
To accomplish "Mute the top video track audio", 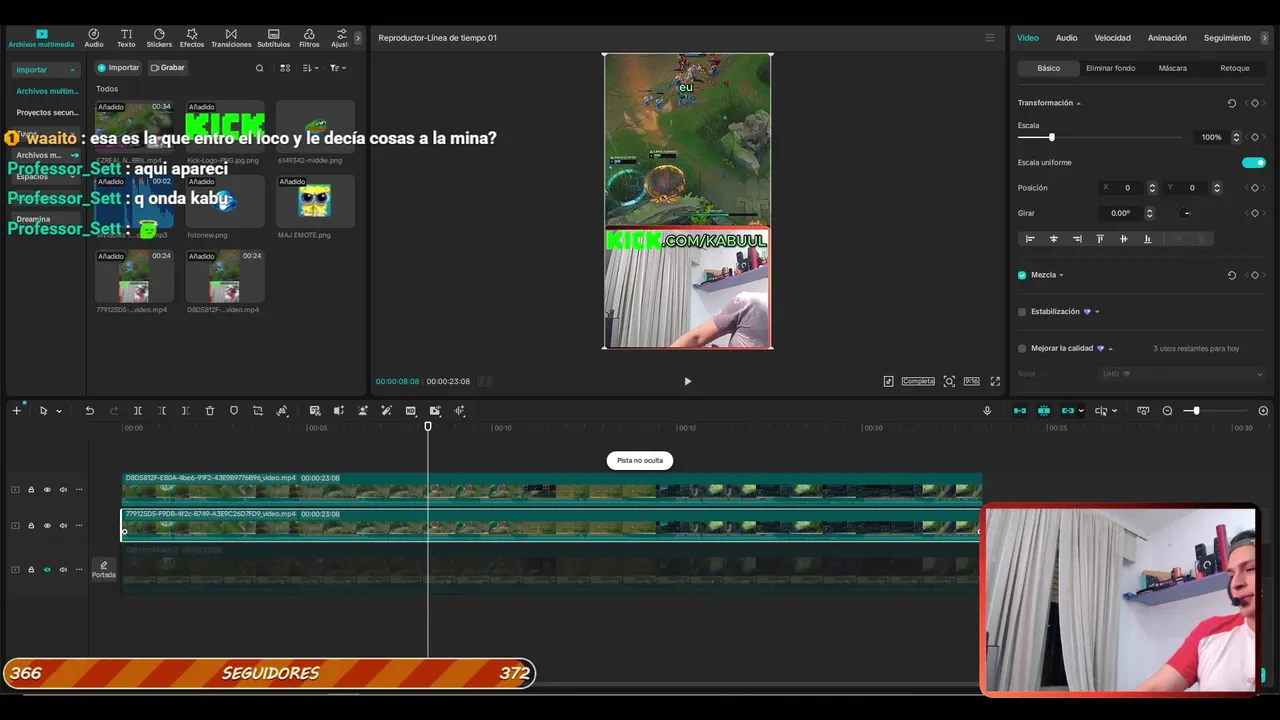I will pos(63,489).
